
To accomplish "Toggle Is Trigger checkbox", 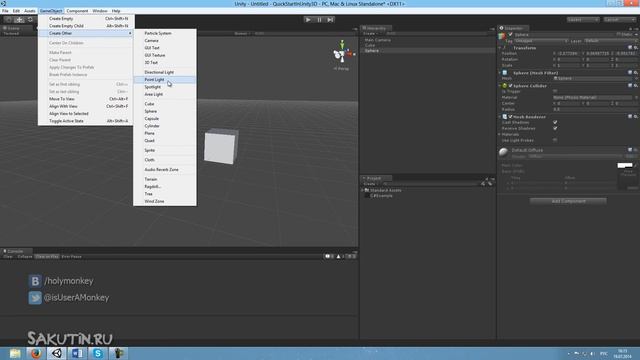I will click(555, 91).
